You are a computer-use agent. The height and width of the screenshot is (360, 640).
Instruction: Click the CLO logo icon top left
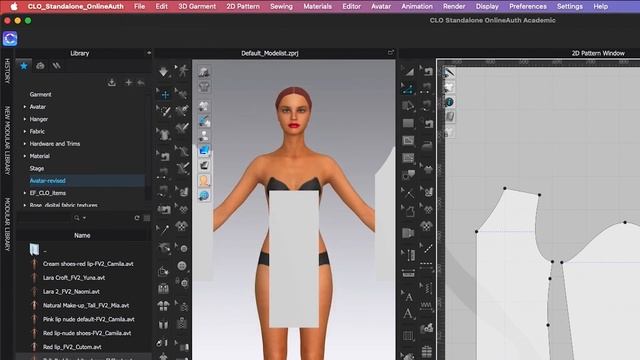(x=10, y=39)
